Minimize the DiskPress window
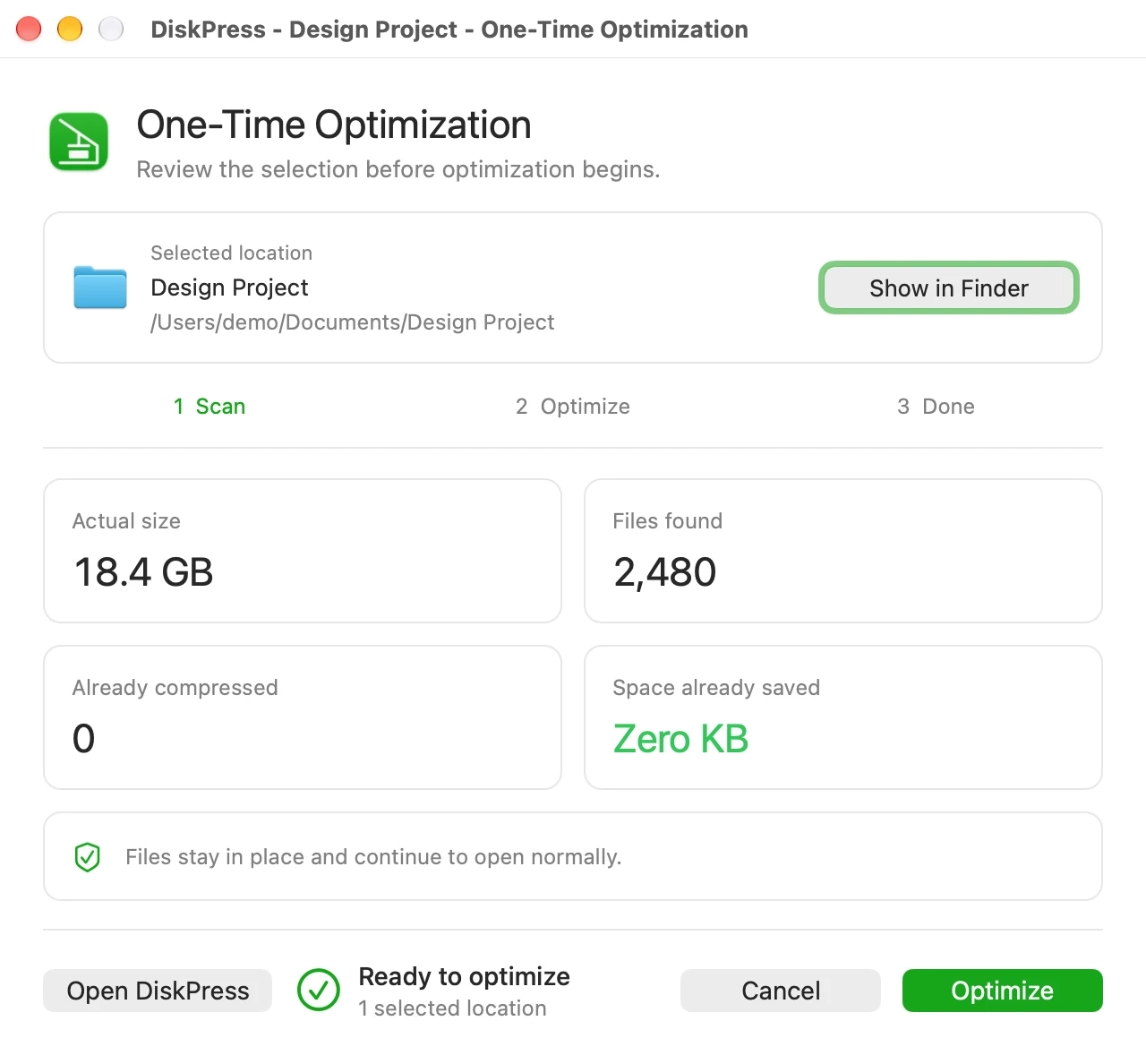This screenshot has width=1146, height=1064. [x=70, y=30]
